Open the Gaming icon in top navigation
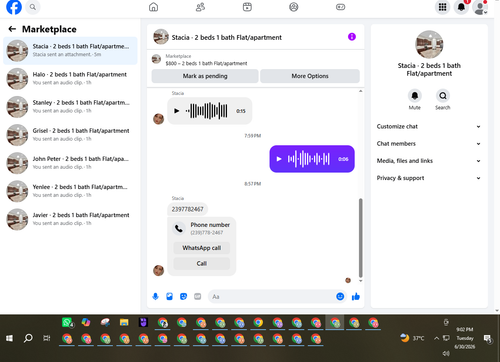The image size is (500, 362). [x=340, y=7]
